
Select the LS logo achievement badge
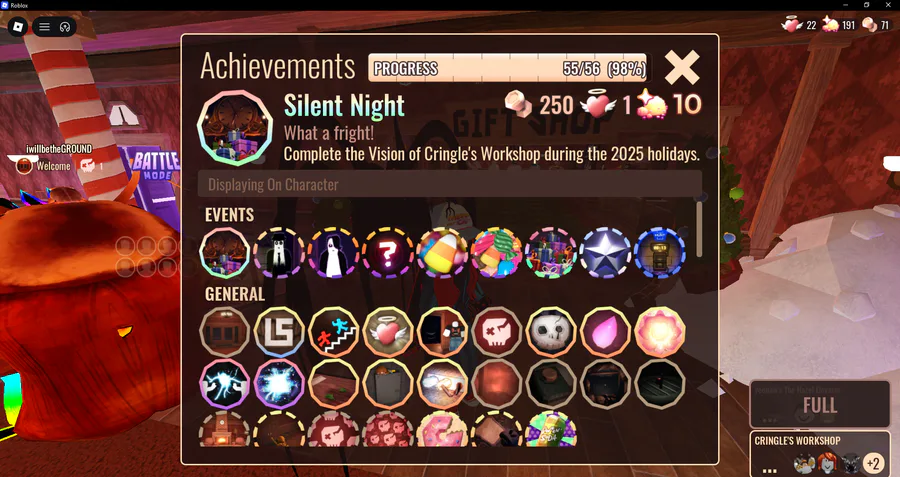tap(279, 332)
